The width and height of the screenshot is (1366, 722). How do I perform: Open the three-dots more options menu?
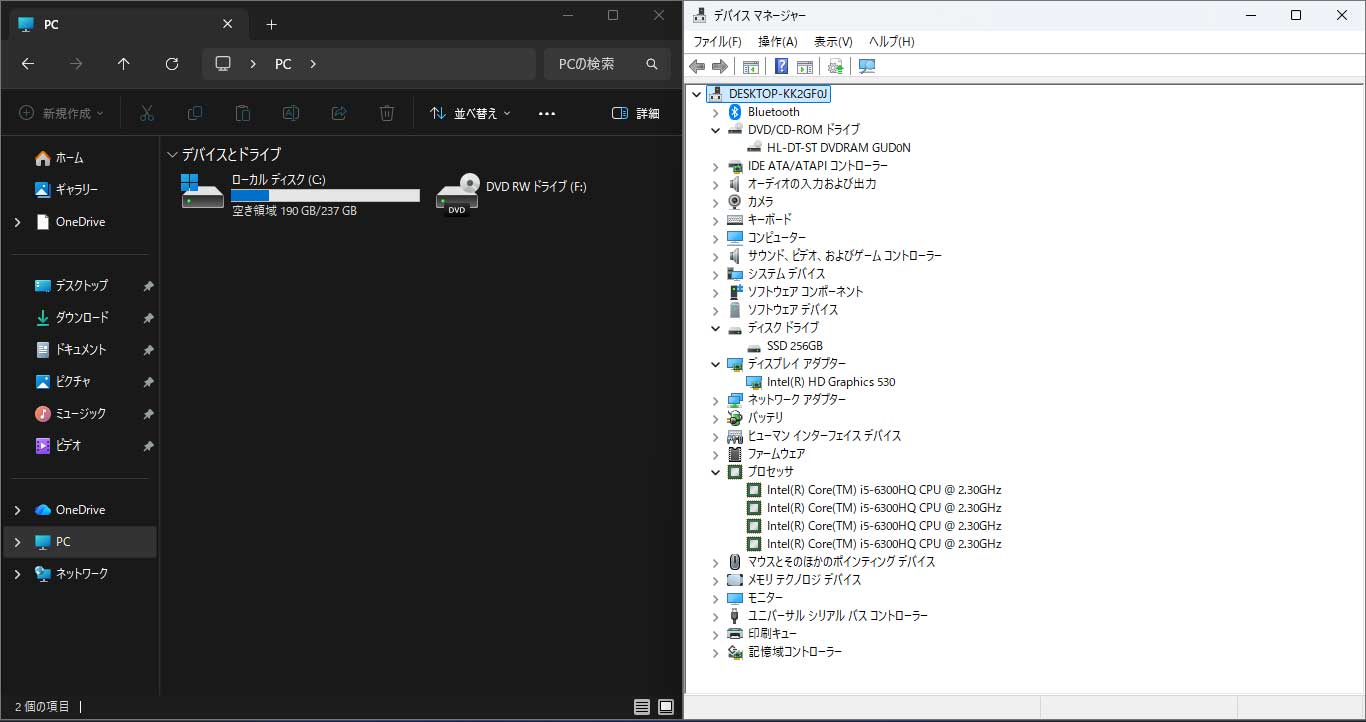pyautogui.click(x=546, y=114)
